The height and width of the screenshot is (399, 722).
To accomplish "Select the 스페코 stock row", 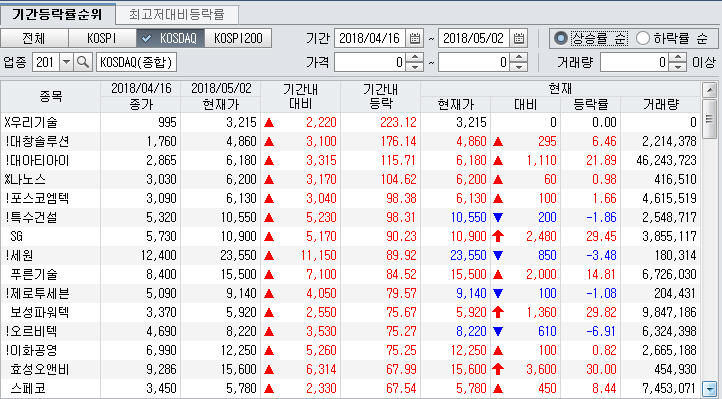I will (x=350, y=388).
